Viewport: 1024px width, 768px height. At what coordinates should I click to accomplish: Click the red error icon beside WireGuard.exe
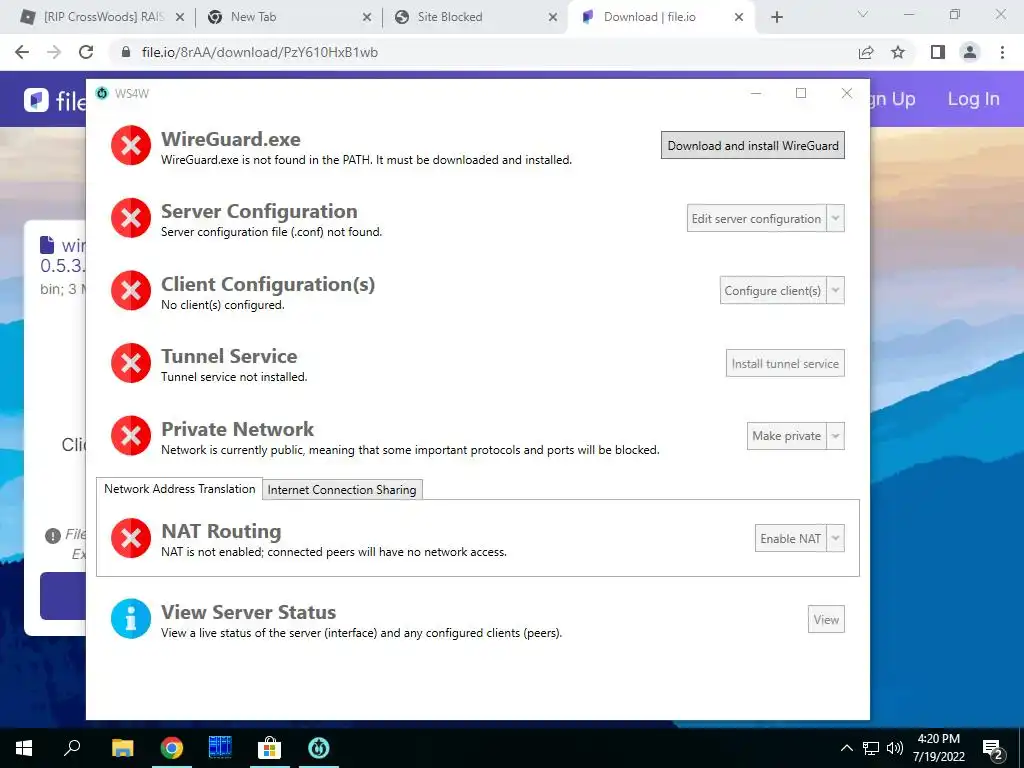tap(131, 146)
